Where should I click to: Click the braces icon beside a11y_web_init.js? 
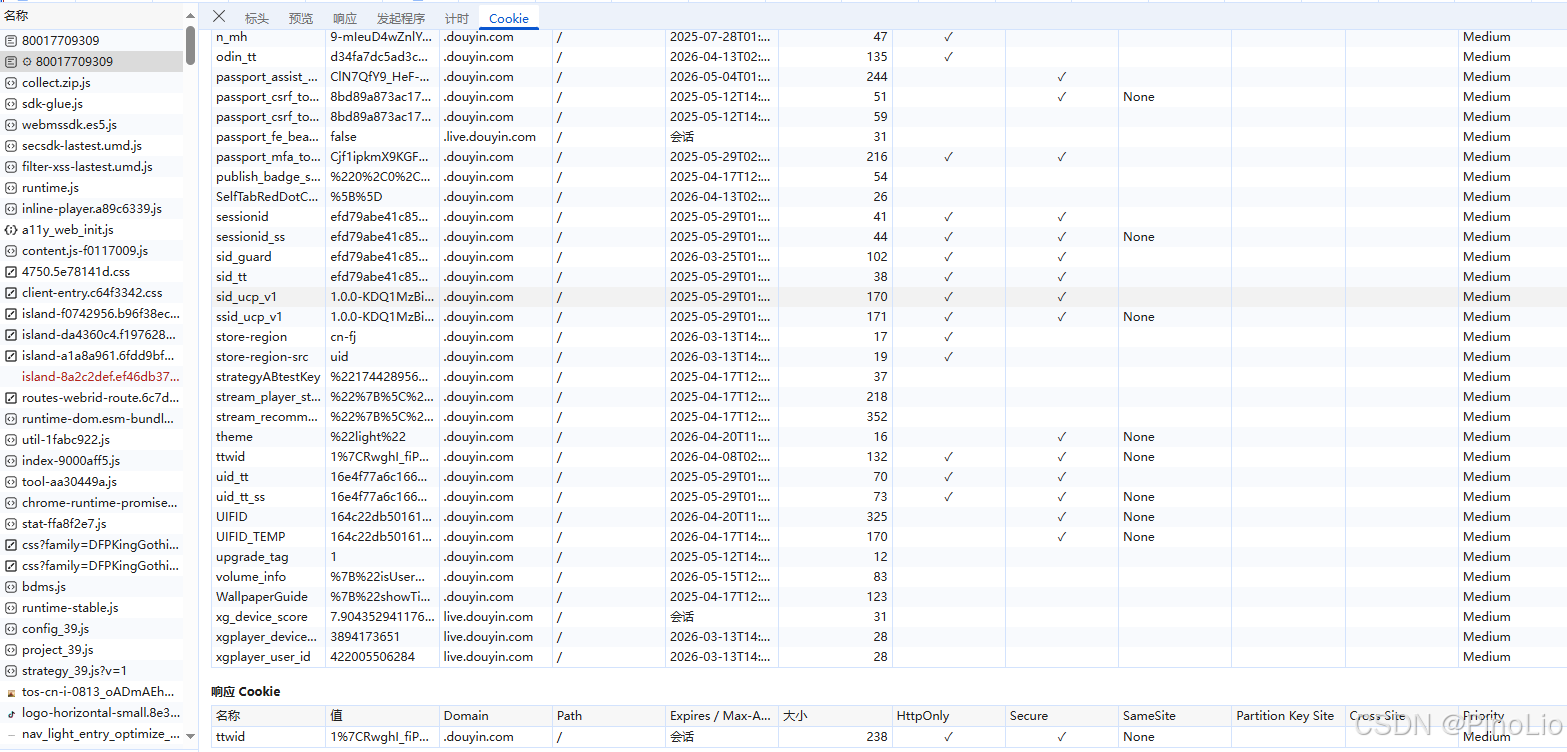pos(11,230)
